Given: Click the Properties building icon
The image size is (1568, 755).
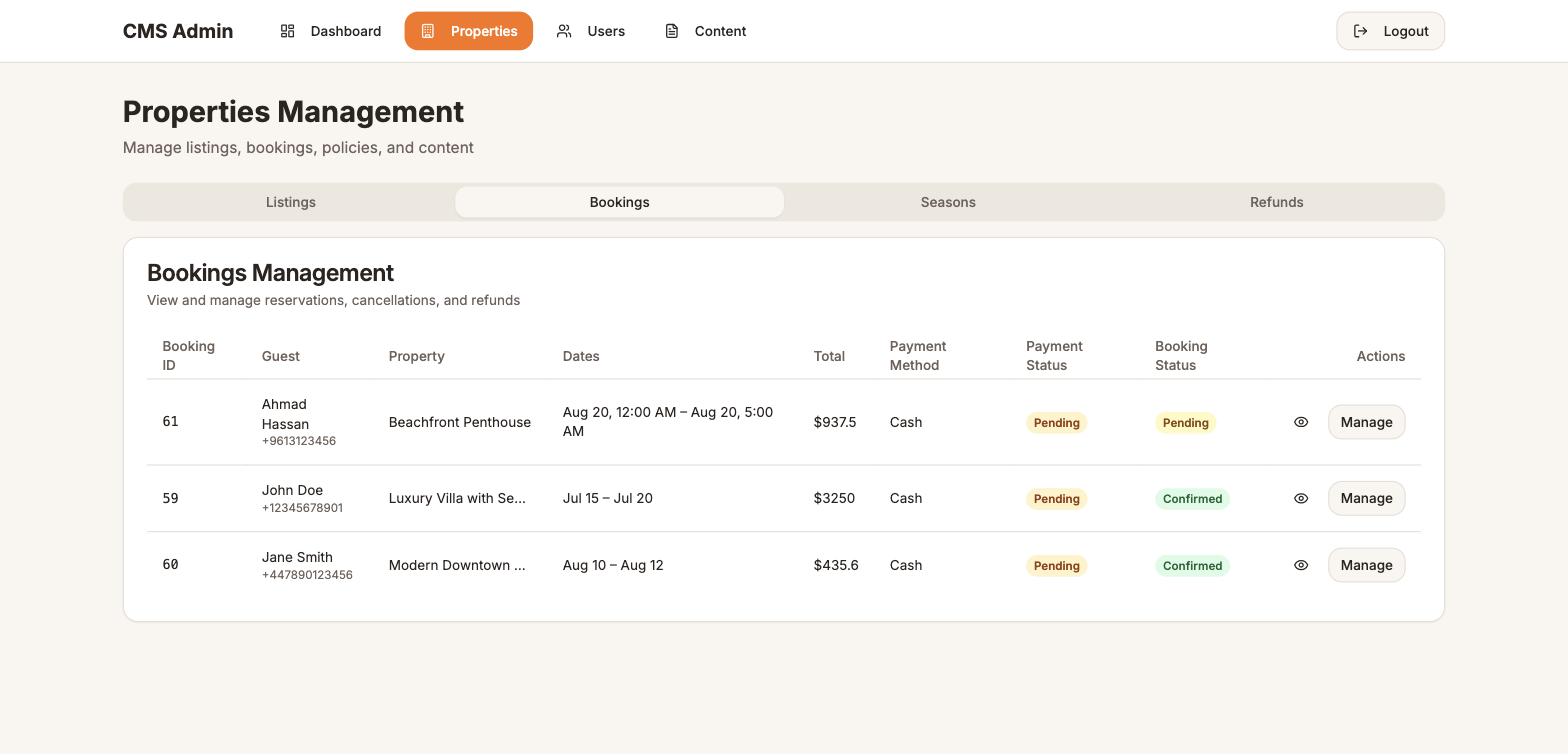Looking at the screenshot, I should (427, 31).
